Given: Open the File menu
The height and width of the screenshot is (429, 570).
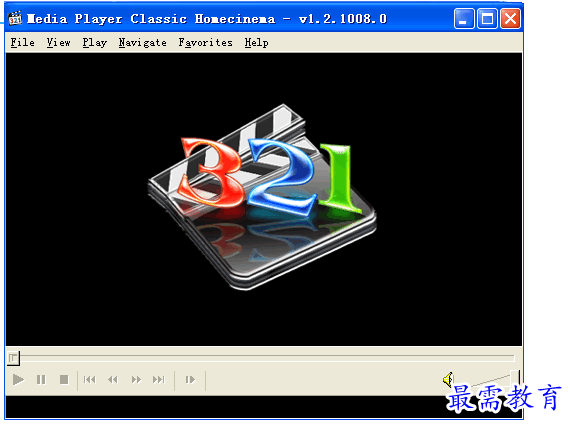Looking at the screenshot, I should 23,43.
